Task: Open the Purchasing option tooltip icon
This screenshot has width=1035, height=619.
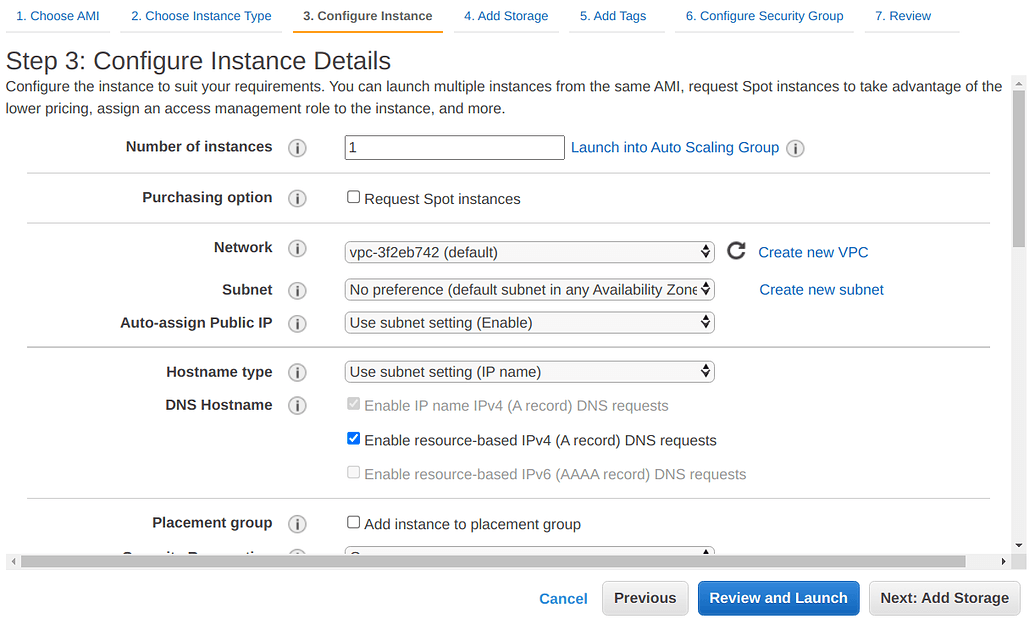Action: tap(297, 198)
